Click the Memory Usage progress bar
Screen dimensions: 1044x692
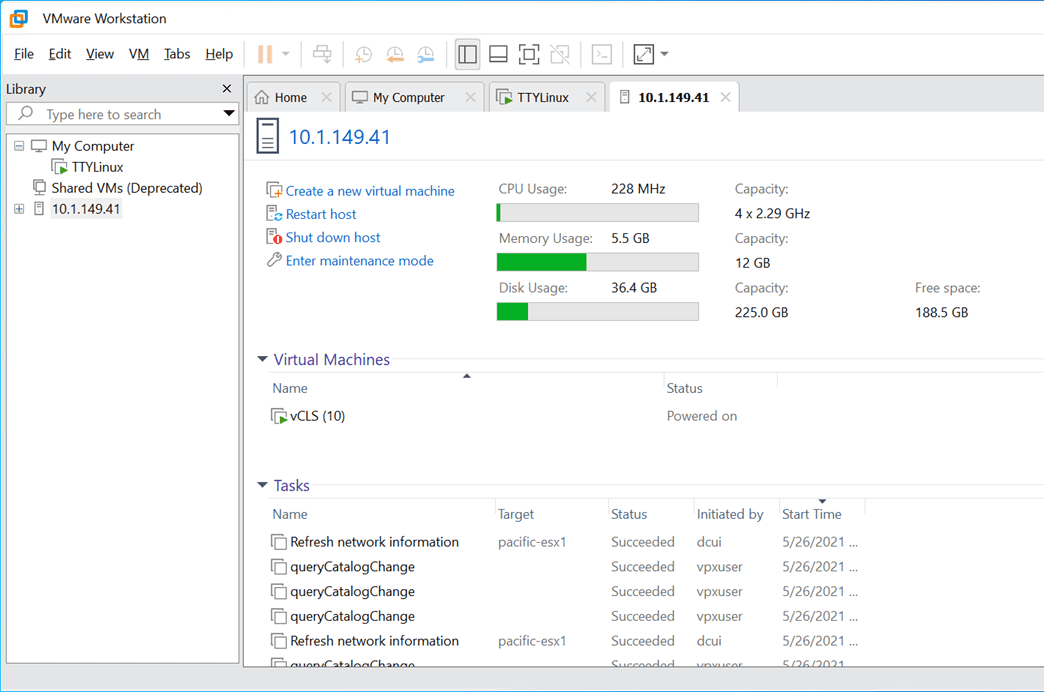597,262
